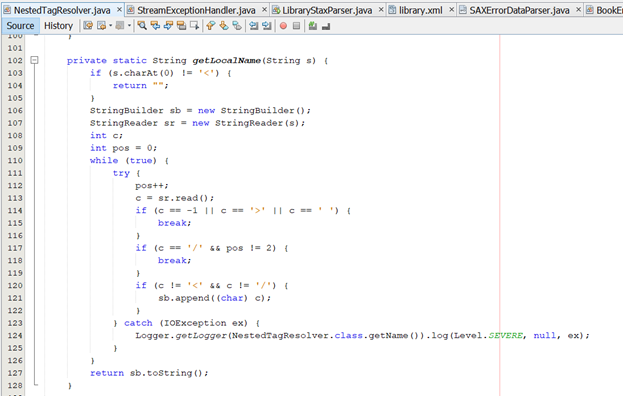Viewport: 623px width, 396px height.
Task: Click the getLocalName method name
Action: click(226, 60)
